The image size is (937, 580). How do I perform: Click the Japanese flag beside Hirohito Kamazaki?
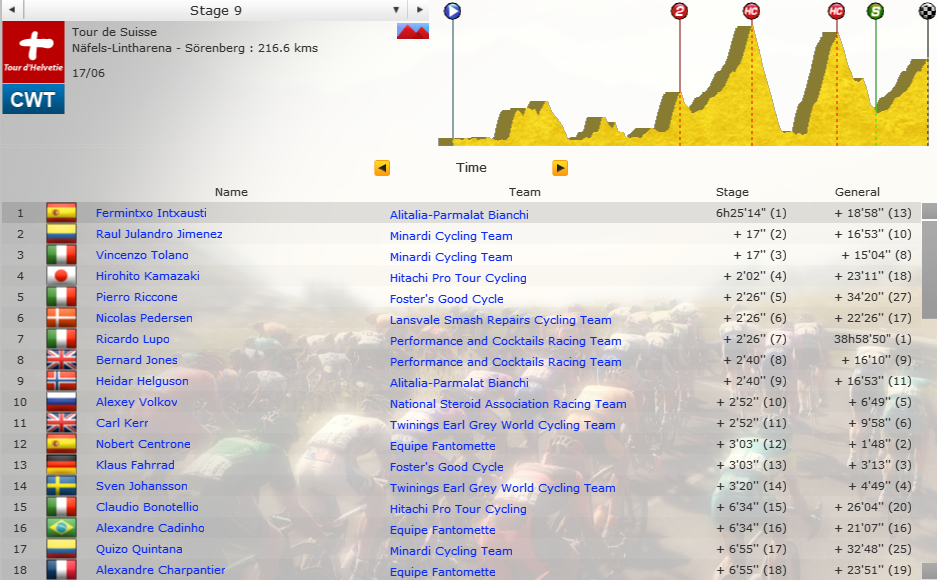click(x=62, y=275)
